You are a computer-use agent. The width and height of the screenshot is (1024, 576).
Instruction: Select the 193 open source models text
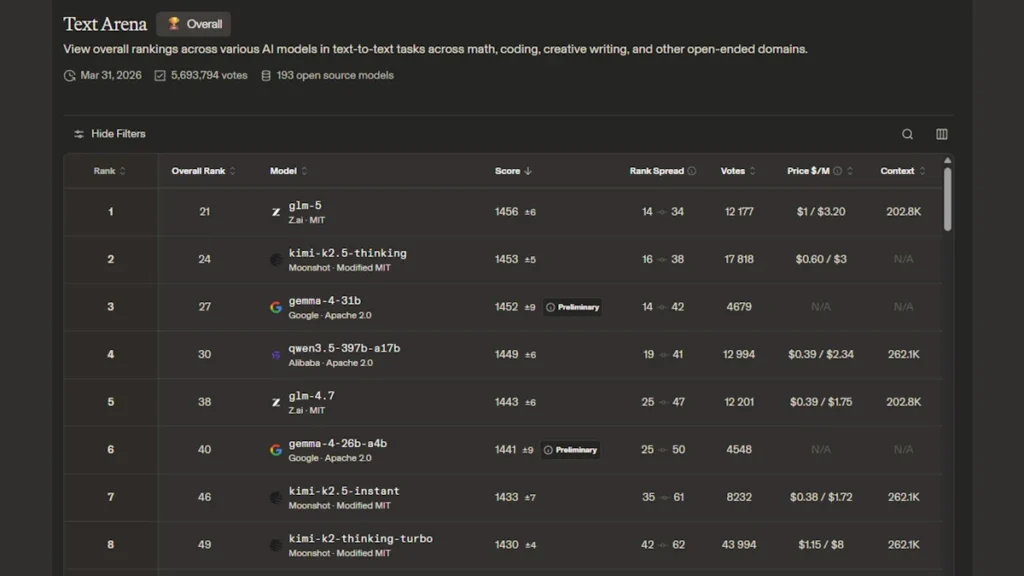pos(335,76)
